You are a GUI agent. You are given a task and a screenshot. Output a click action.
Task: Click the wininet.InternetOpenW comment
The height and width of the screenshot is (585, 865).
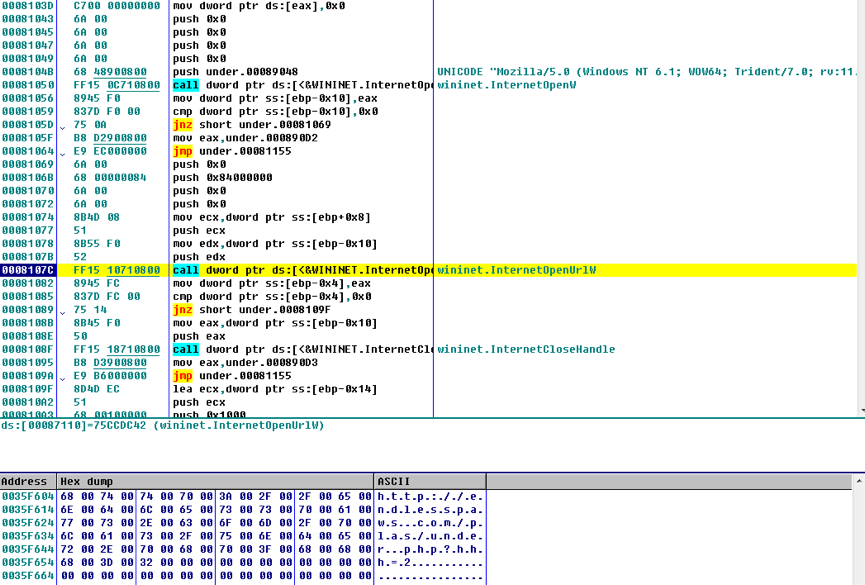point(506,85)
